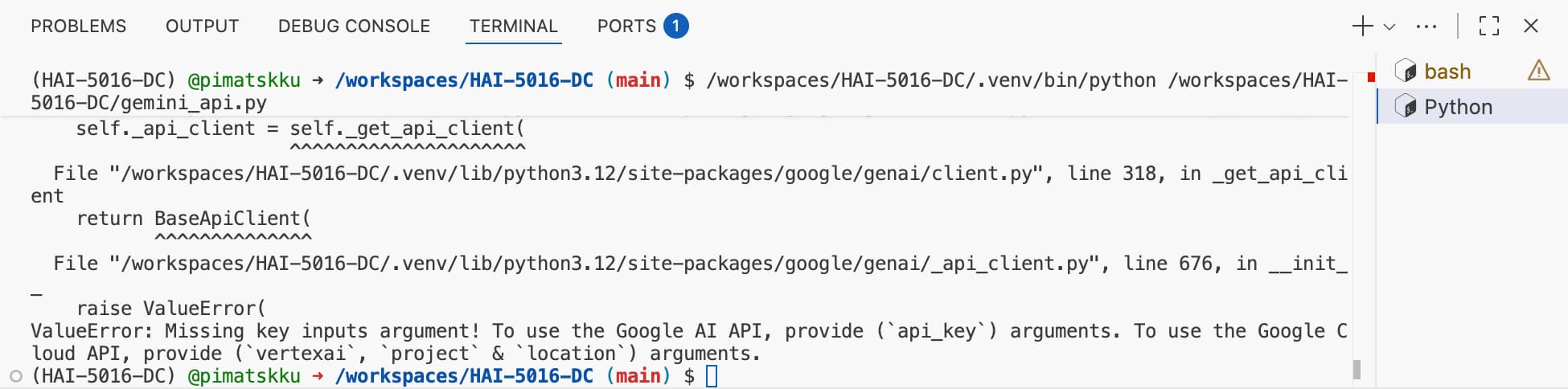This screenshot has height=389, width=1568.
Task: Select the TERMINAL tab
Action: [514, 27]
